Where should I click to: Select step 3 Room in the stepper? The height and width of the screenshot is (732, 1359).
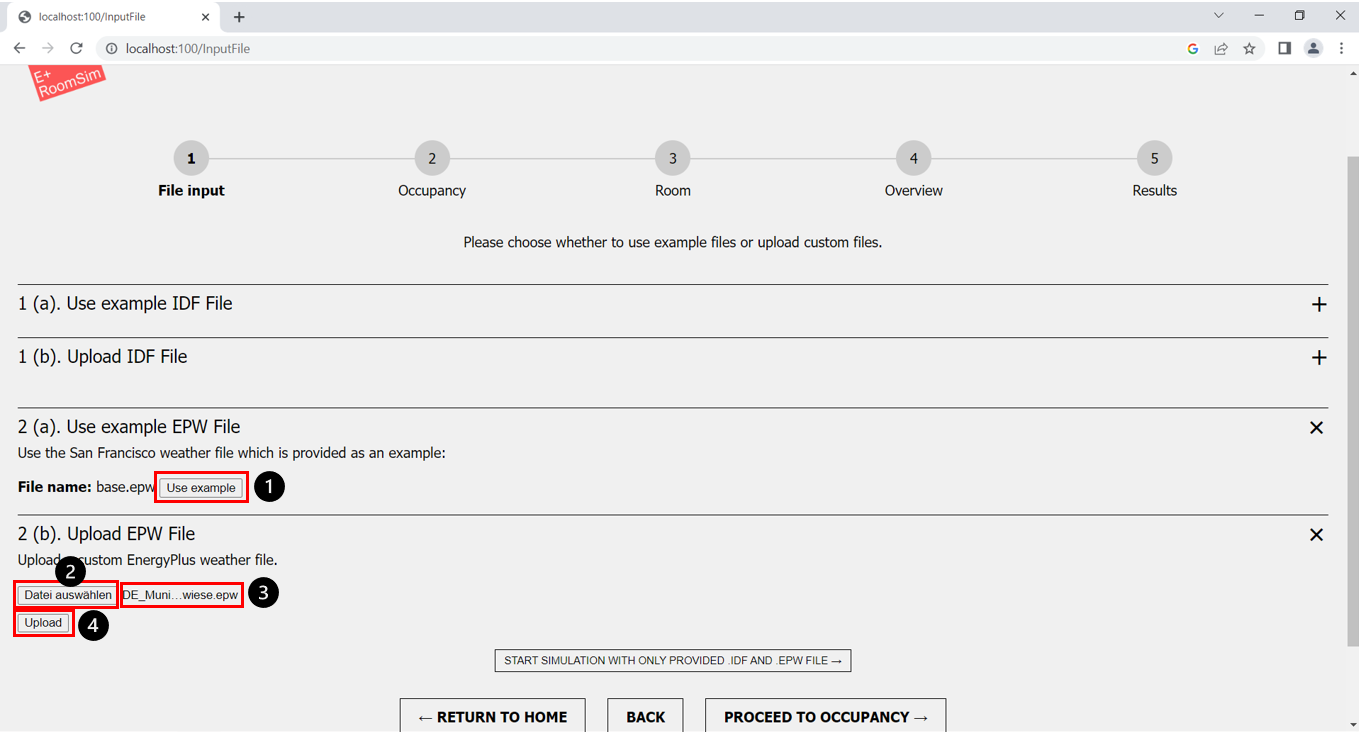click(x=672, y=157)
